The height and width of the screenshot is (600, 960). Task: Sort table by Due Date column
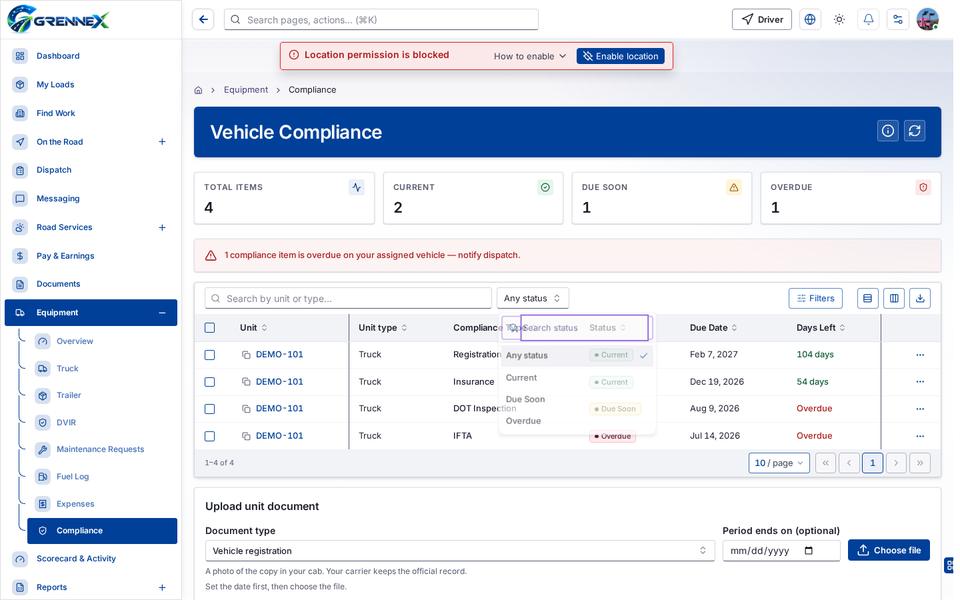(x=713, y=328)
